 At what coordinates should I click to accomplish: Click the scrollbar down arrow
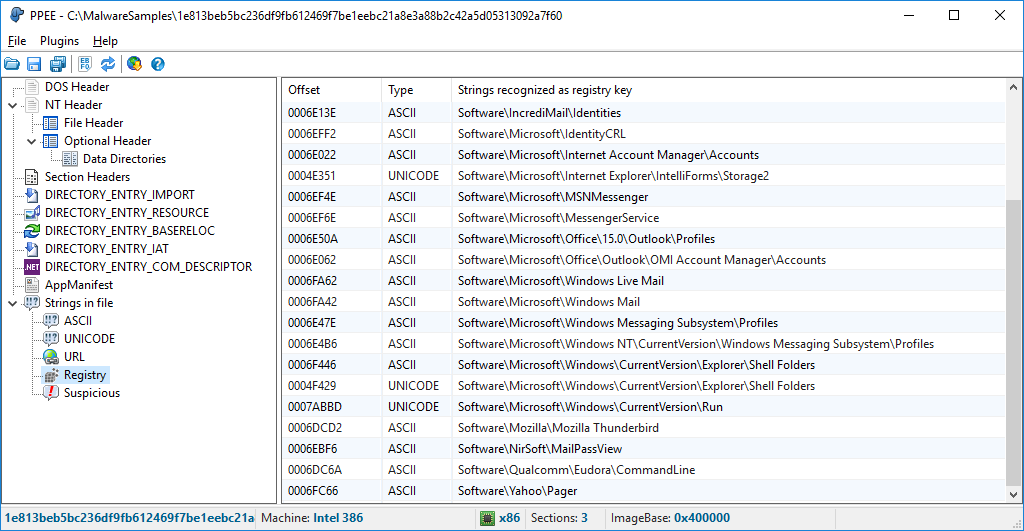point(1014,495)
